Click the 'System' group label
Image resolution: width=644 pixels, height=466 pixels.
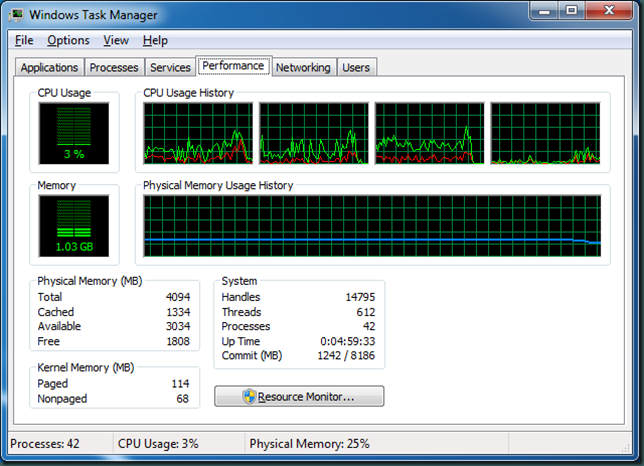point(239,281)
